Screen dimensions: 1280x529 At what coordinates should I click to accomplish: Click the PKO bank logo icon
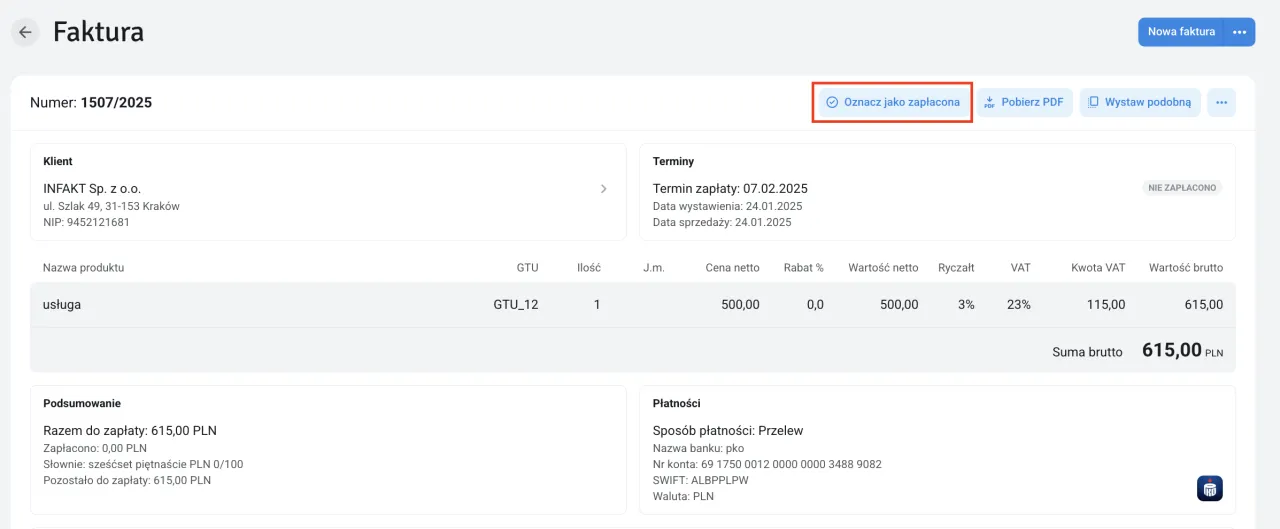(1209, 488)
